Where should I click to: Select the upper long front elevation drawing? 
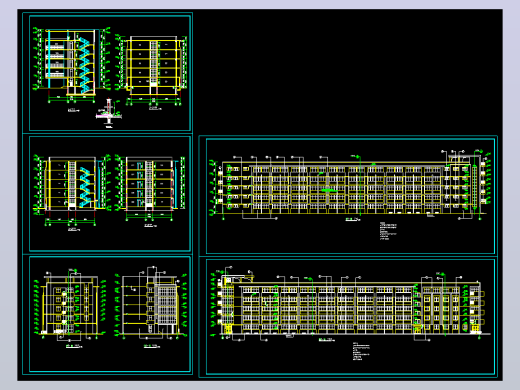350,185
